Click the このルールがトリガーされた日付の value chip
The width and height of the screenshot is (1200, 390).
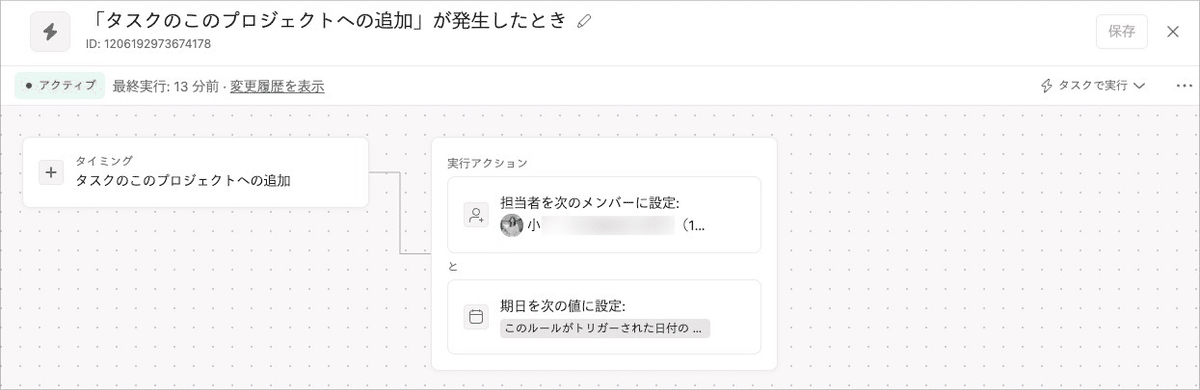(604, 328)
